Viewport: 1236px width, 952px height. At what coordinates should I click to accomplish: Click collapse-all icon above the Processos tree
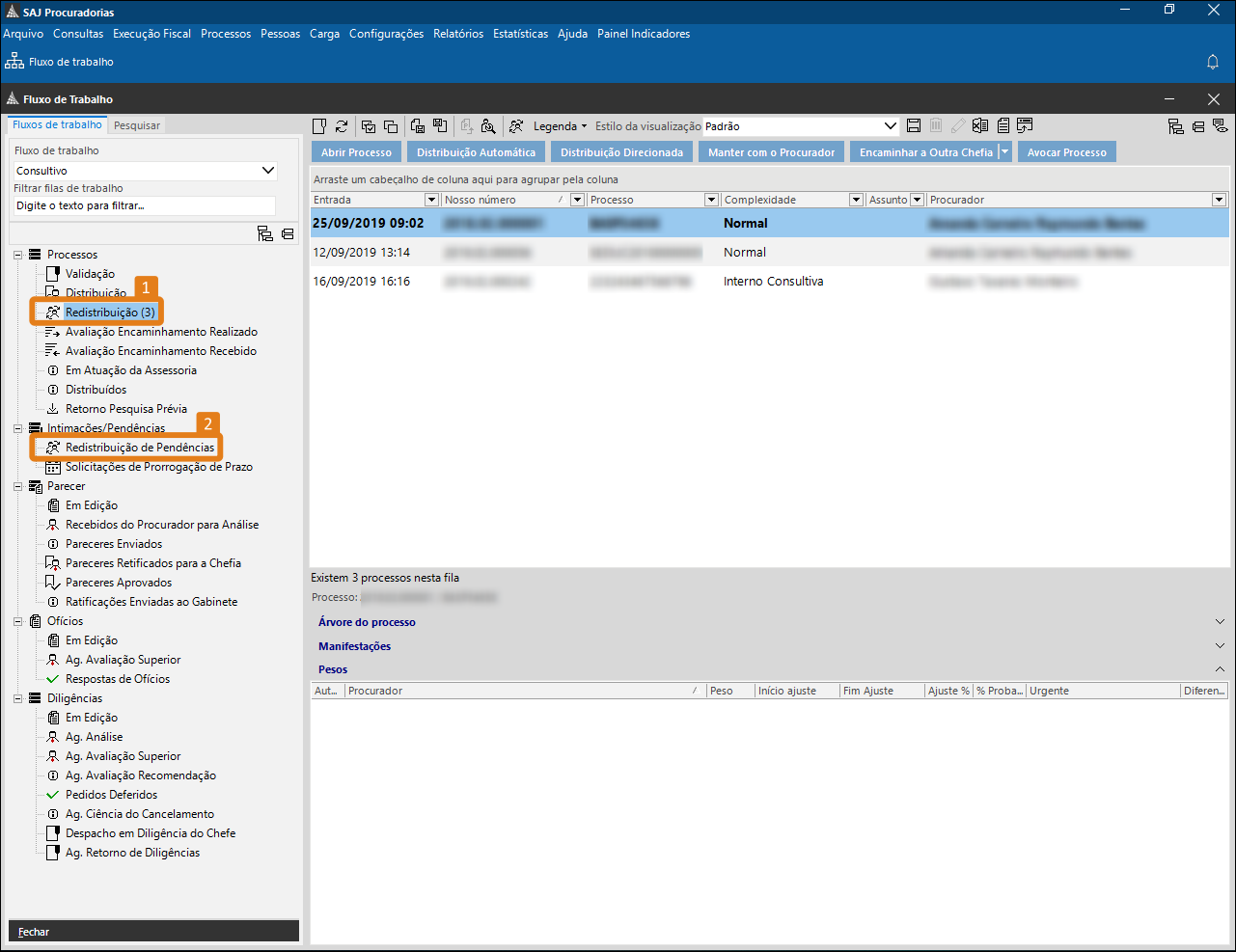288,233
